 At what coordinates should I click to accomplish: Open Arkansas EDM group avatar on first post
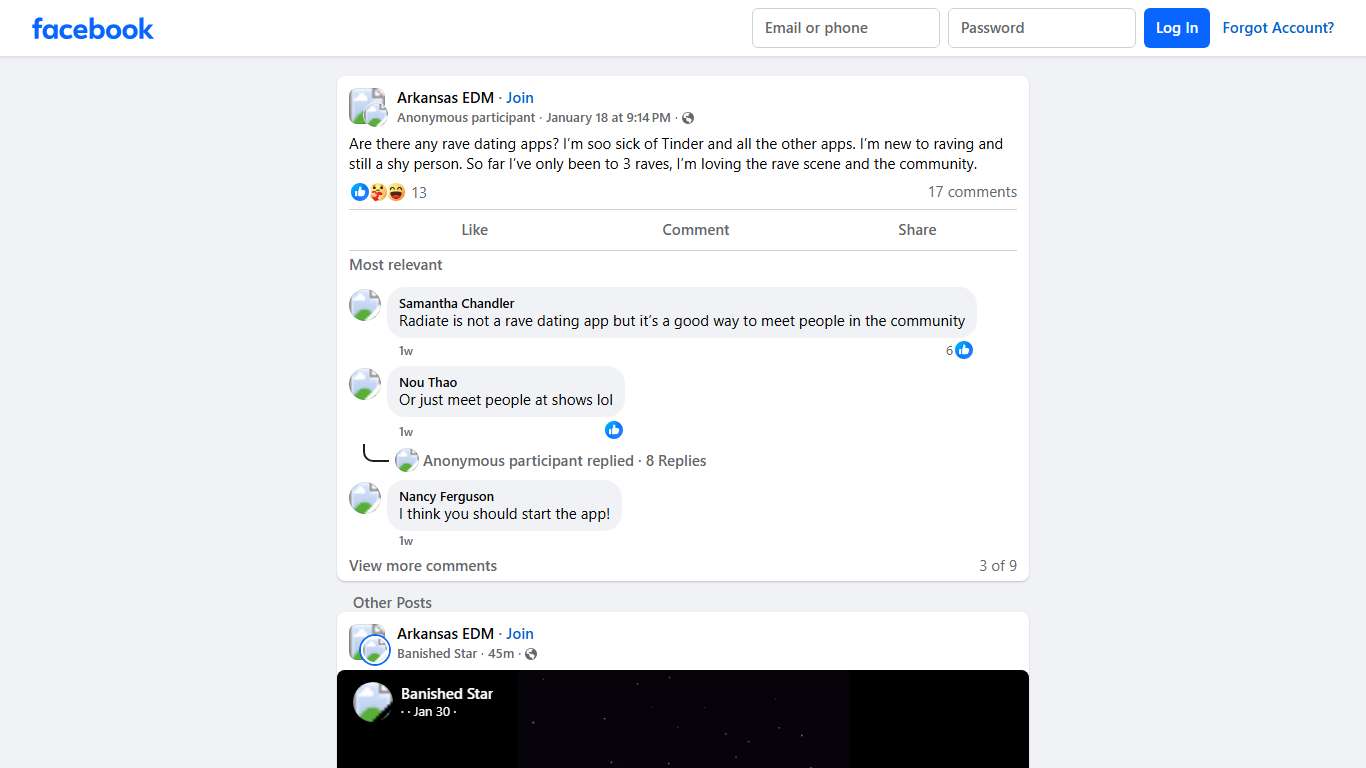367,107
